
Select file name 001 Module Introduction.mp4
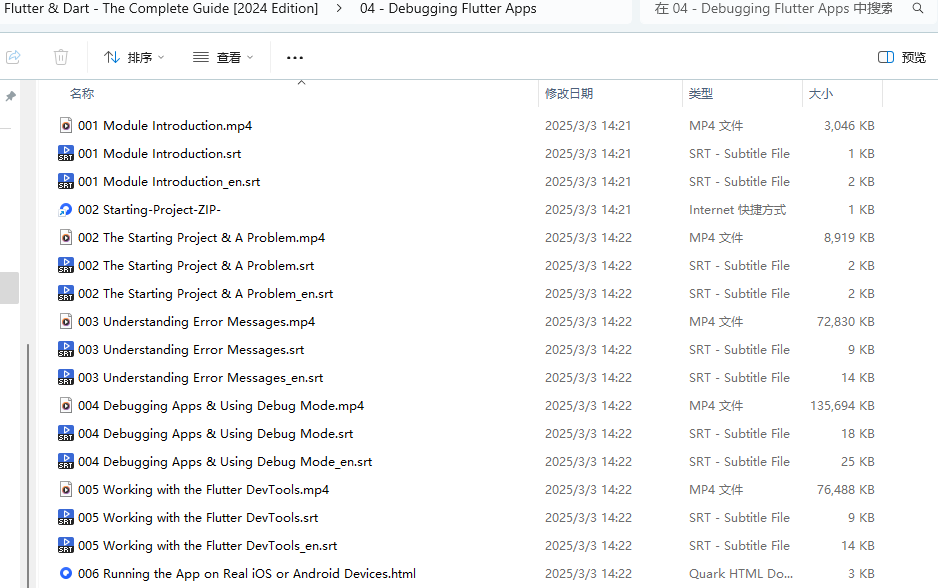click(165, 126)
